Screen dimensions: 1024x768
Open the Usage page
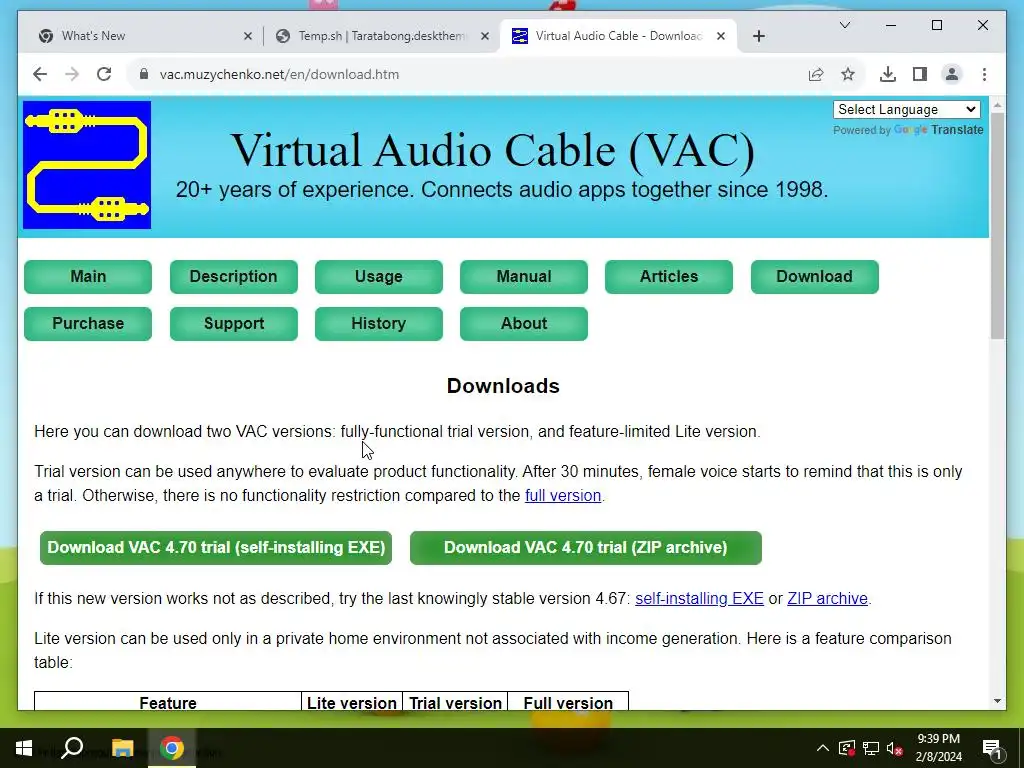click(379, 276)
